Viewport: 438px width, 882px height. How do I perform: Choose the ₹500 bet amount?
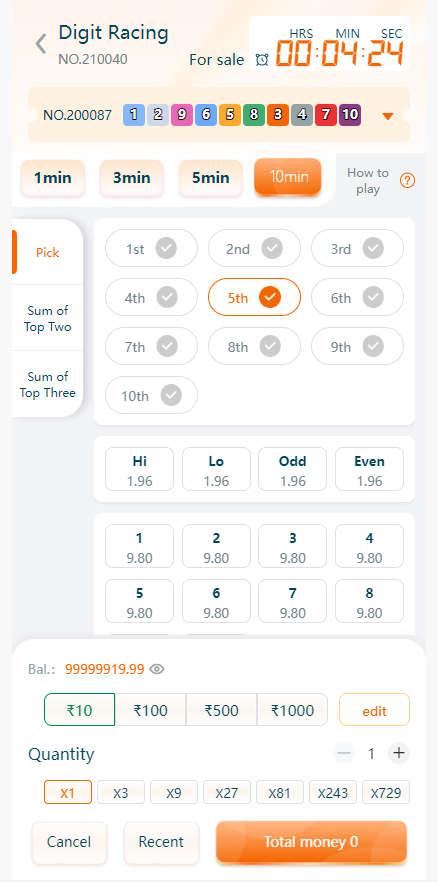click(222, 710)
